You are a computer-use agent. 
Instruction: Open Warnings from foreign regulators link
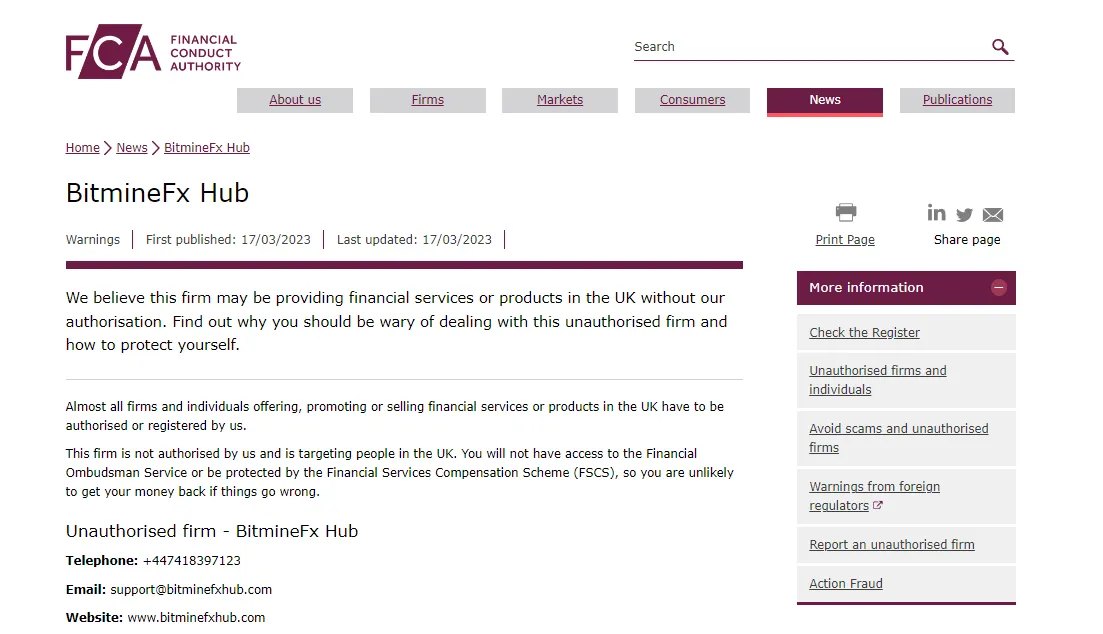874,496
